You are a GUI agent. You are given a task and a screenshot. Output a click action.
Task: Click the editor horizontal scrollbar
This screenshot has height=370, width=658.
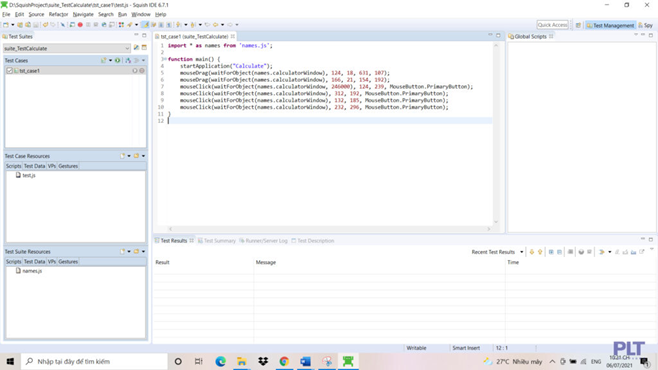(x=329, y=229)
